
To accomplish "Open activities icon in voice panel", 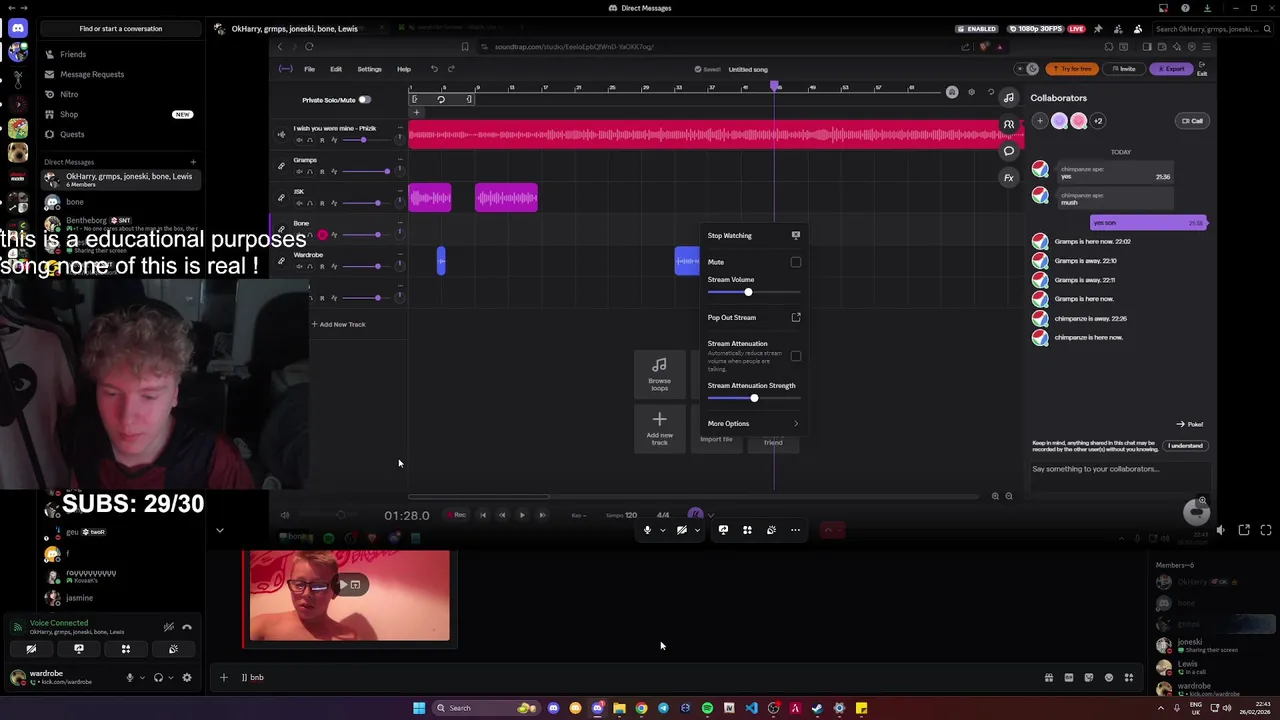I will pyautogui.click(x=126, y=649).
